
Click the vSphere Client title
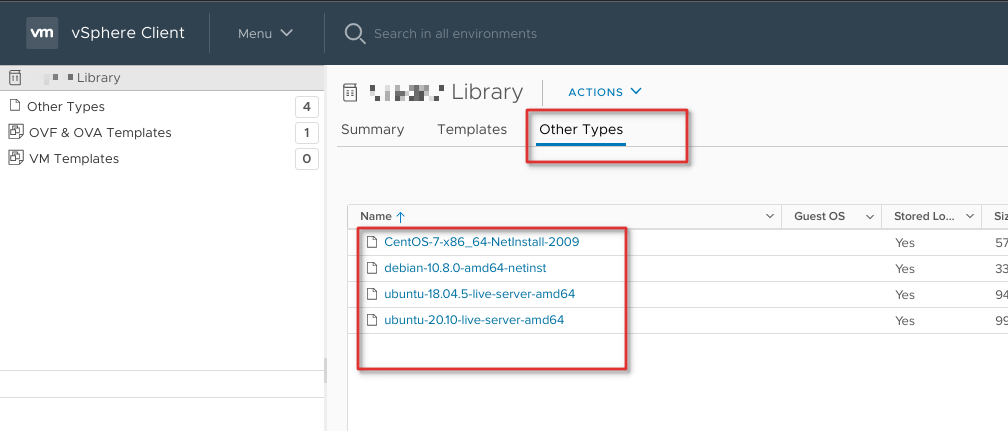[x=128, y=33]
